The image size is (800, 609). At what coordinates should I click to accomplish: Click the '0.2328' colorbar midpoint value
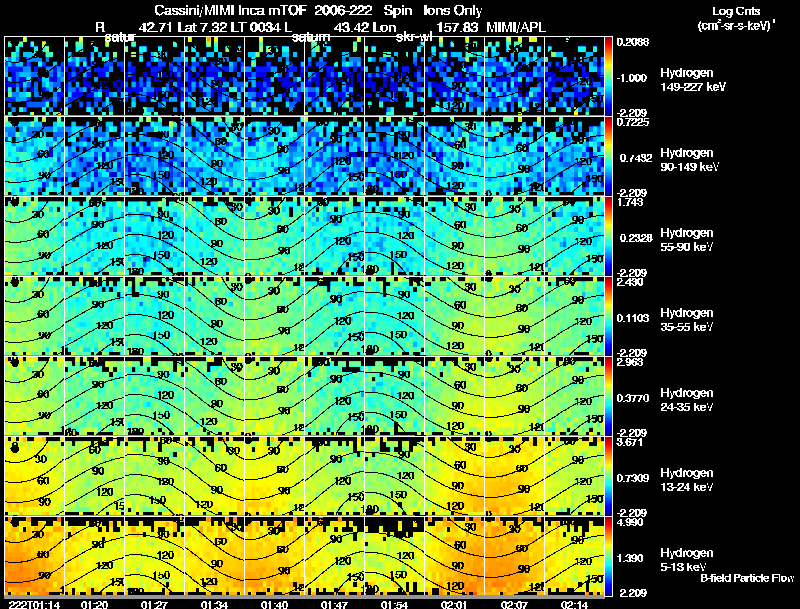636,238
